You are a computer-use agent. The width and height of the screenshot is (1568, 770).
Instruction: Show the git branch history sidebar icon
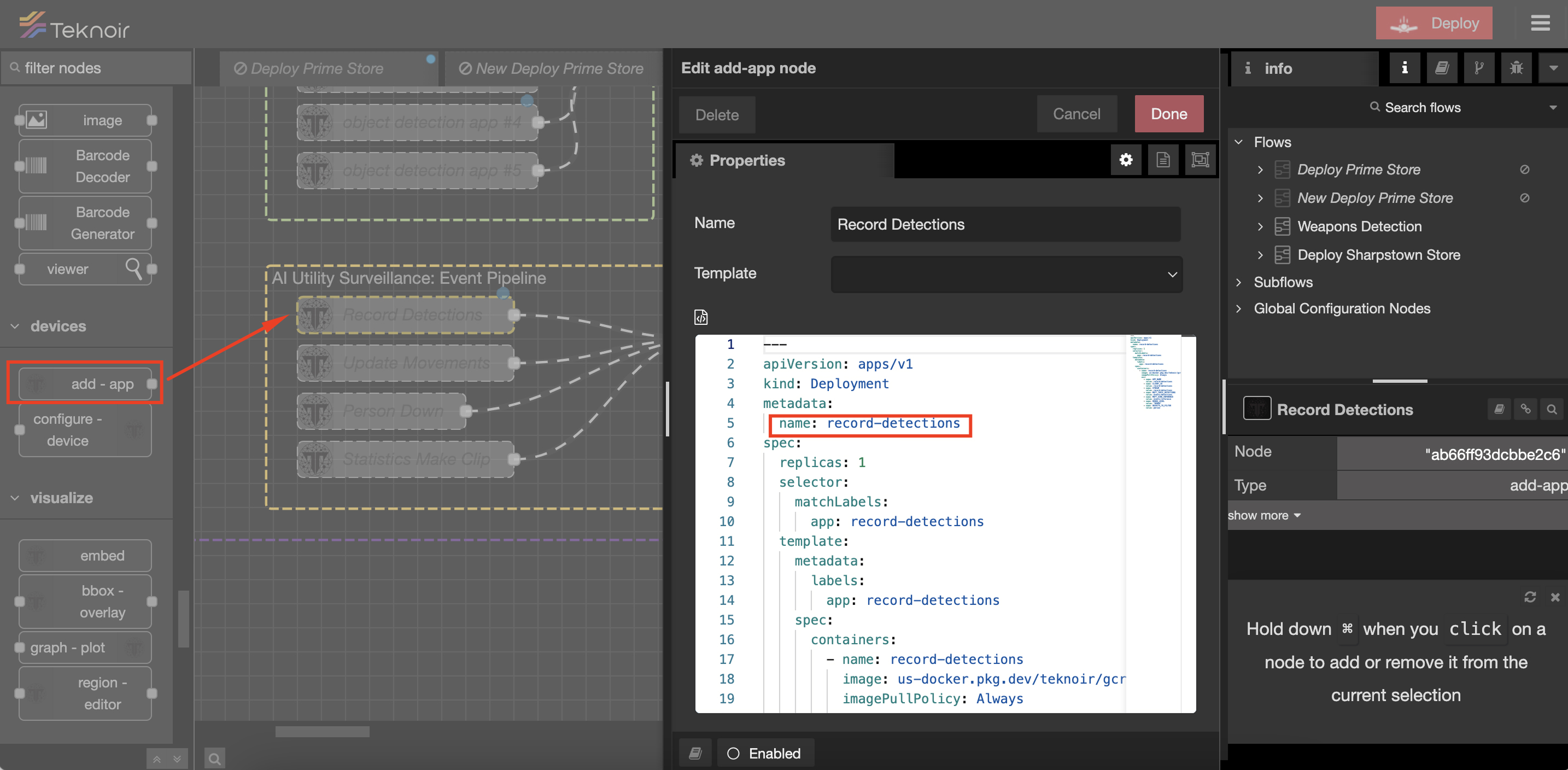1478,68
